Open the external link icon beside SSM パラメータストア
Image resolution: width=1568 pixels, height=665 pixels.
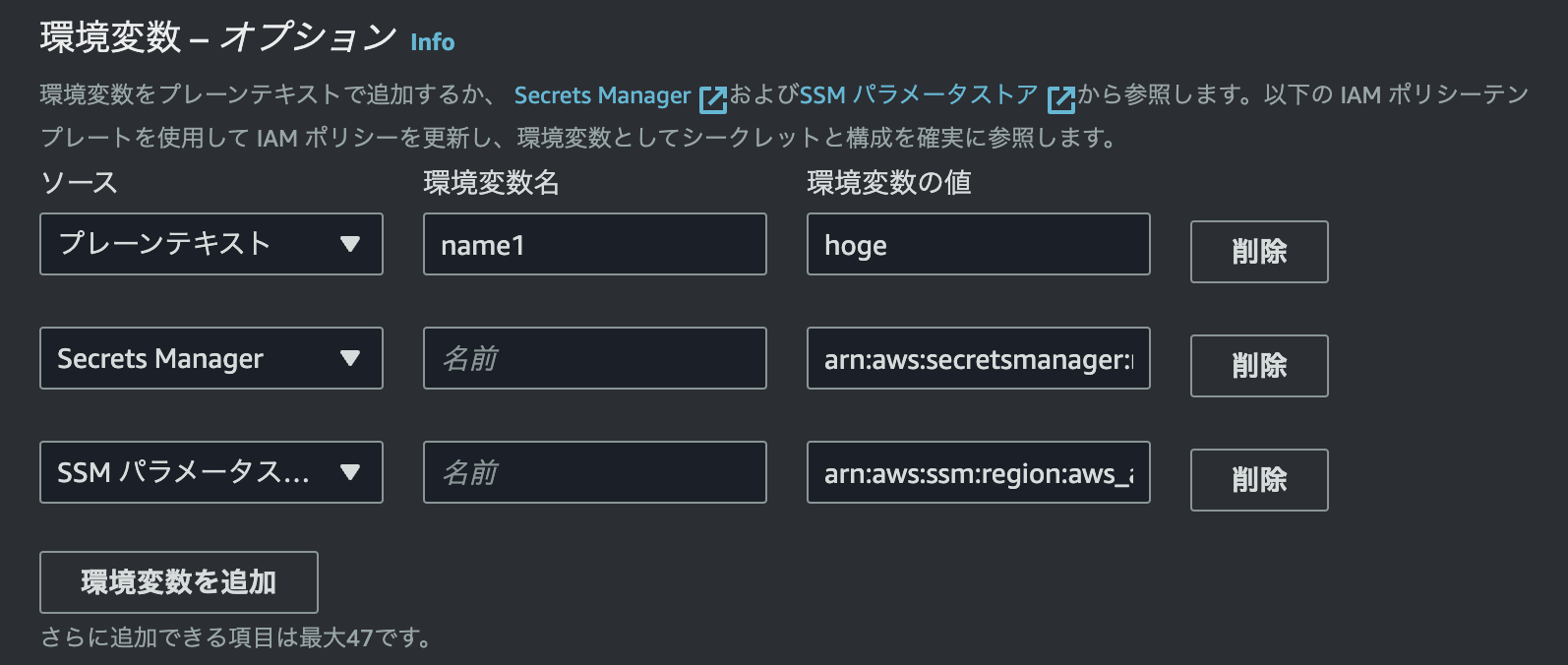(1061, 98)
